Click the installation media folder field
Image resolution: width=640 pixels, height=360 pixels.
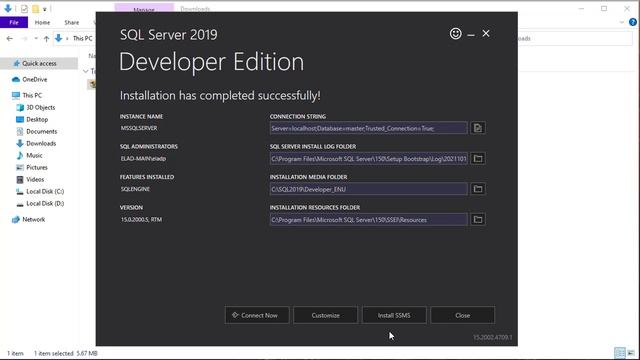369,189
